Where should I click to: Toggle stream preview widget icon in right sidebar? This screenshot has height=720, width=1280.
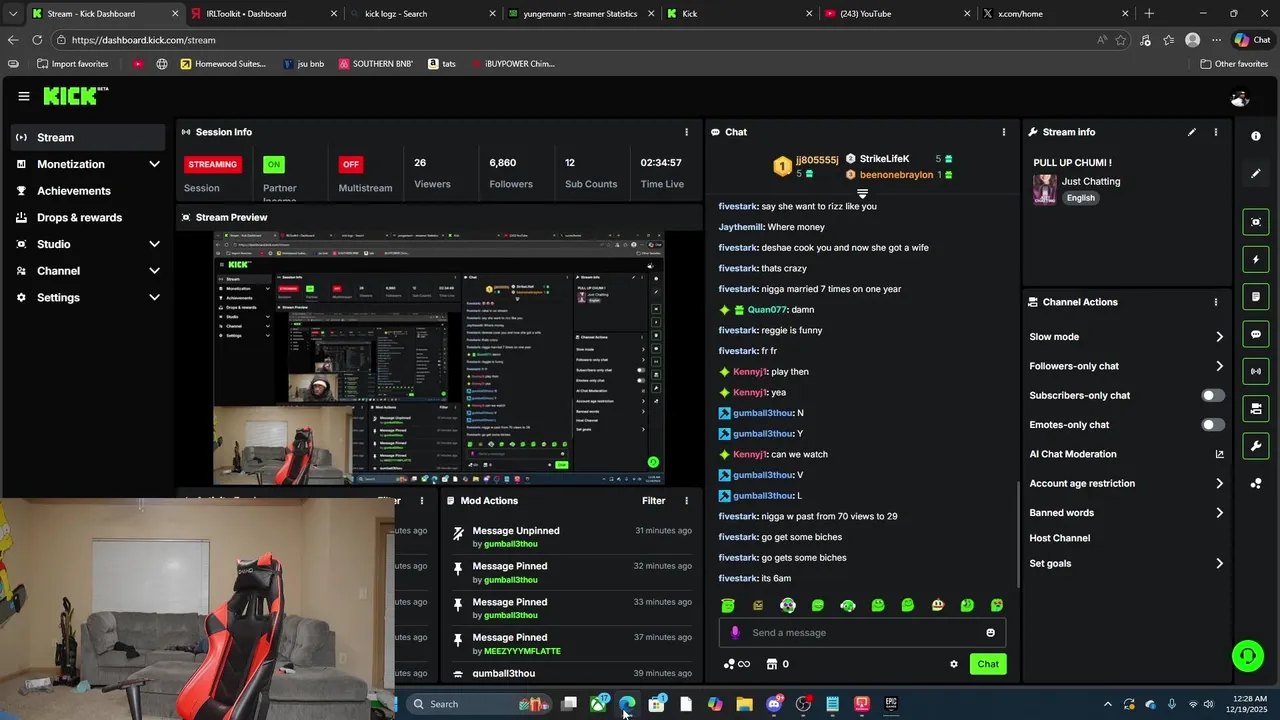click(x=1256, y=222)
